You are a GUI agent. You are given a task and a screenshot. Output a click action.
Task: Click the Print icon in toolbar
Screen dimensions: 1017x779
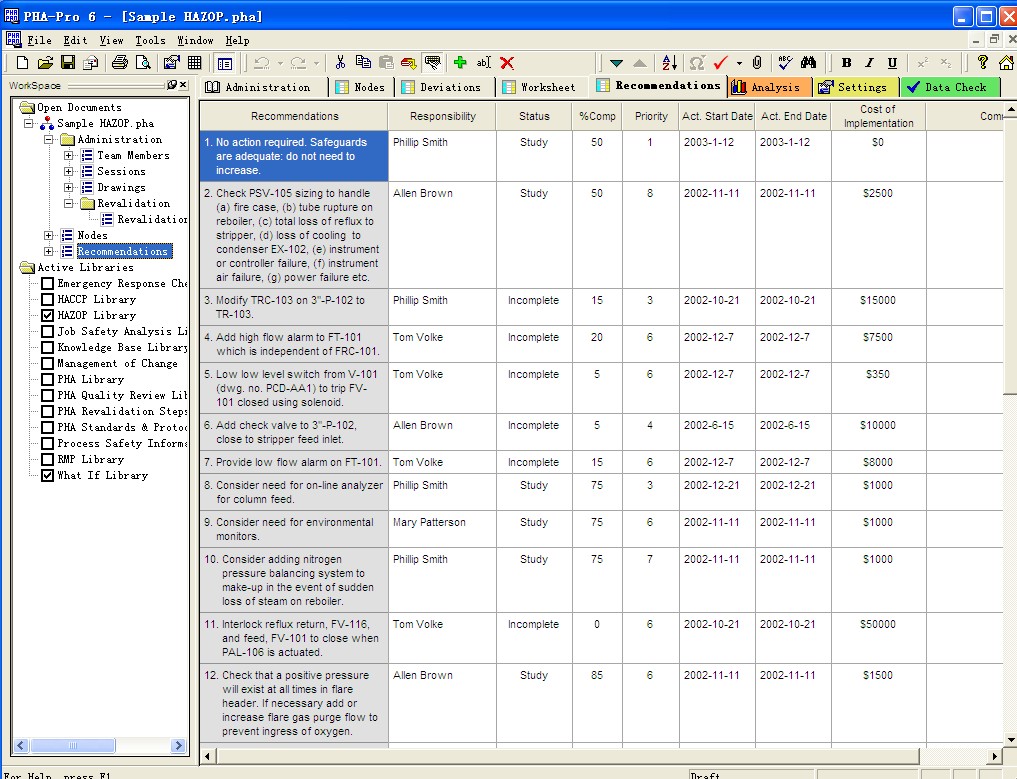120,63
